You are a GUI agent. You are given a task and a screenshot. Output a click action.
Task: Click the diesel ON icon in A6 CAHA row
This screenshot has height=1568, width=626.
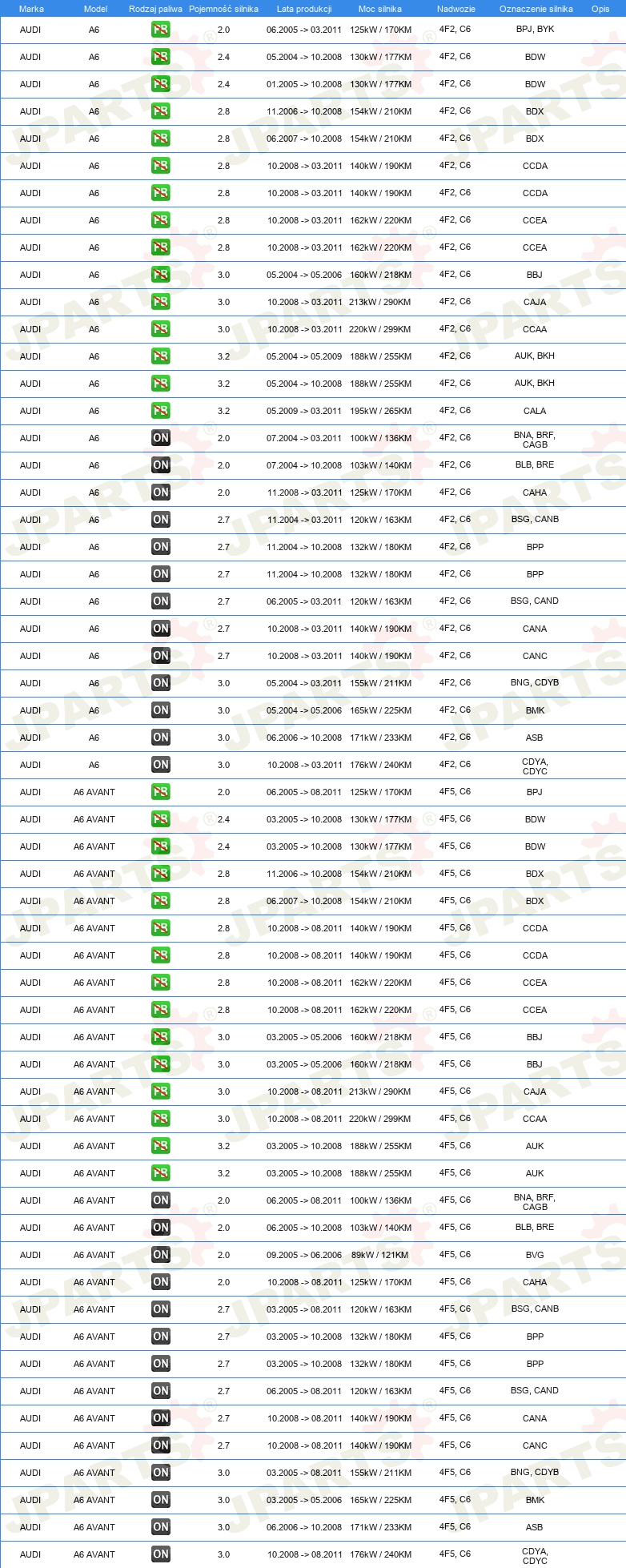click(x=161, y=493)
